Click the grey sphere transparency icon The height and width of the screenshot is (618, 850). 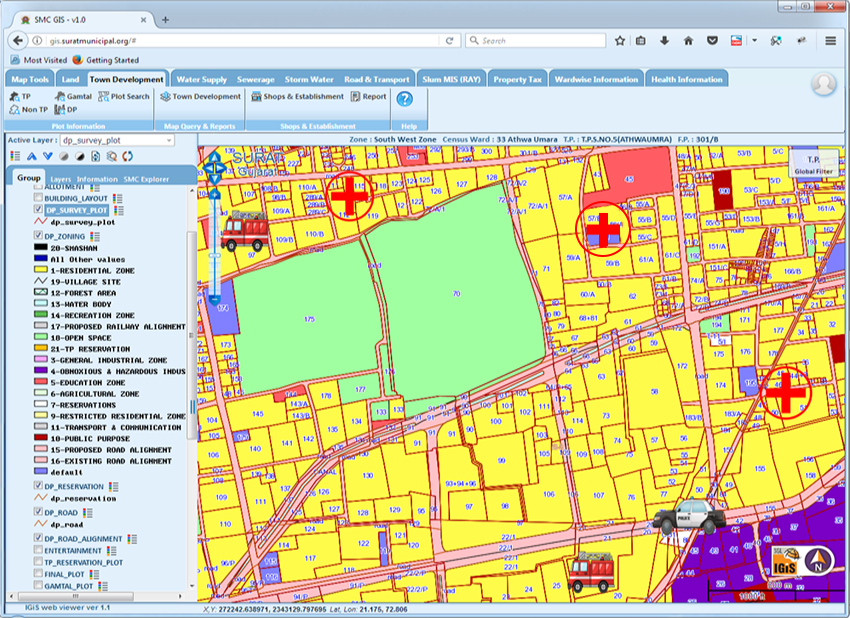(64, 156)
